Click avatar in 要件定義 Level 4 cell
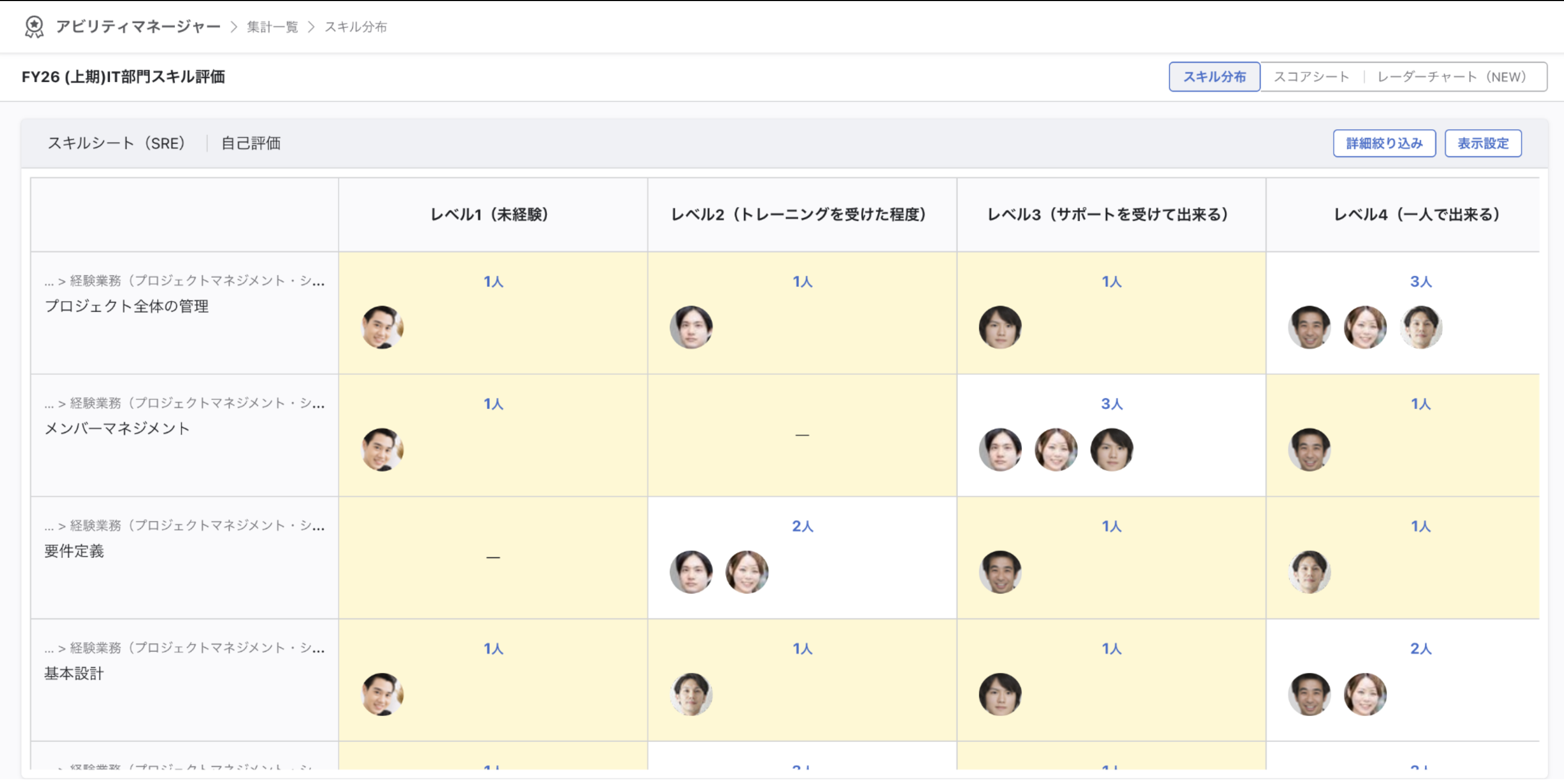The width and height of the screenshot is (1564, 784). tap(1310, 572)
